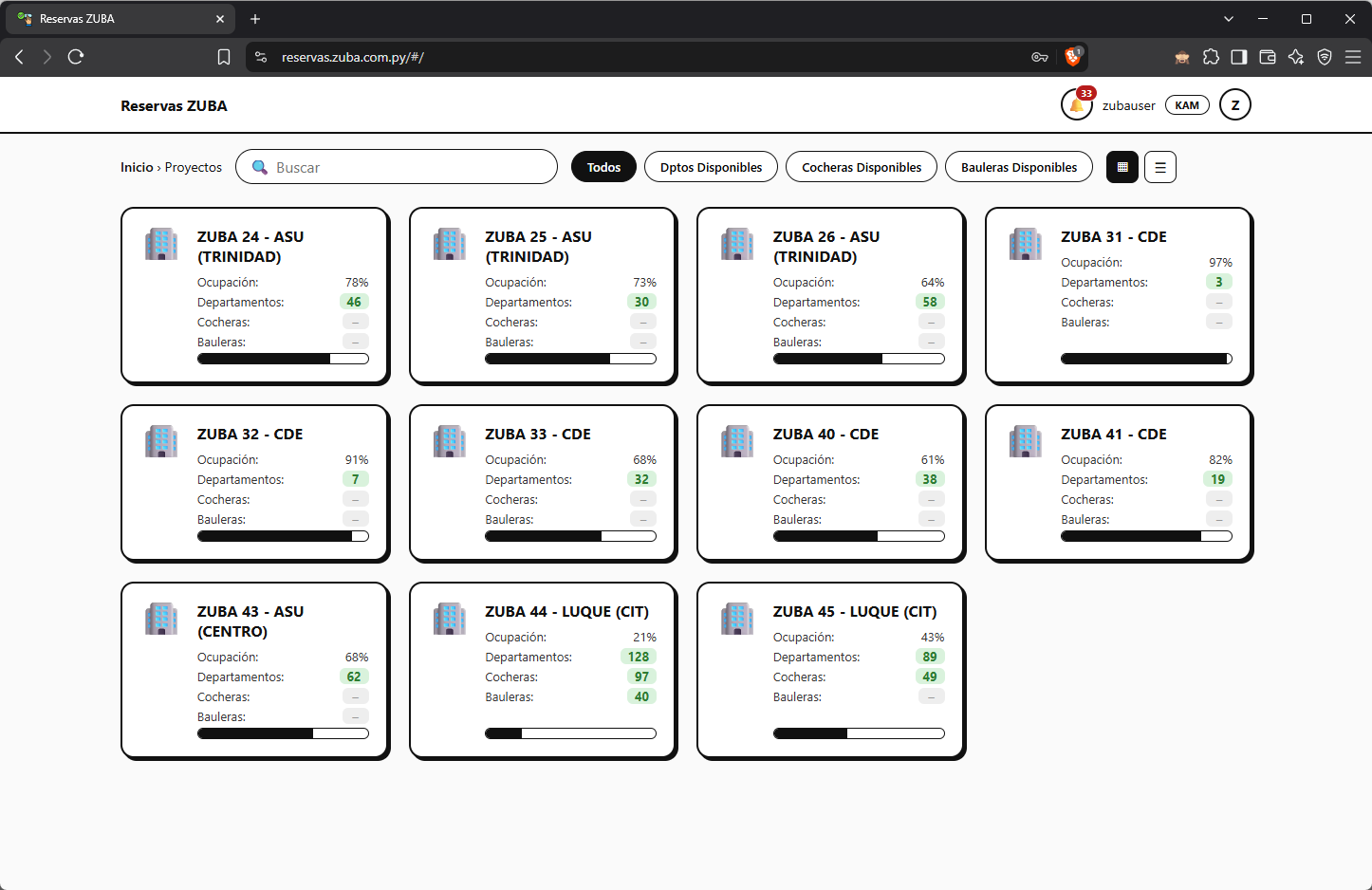Filter by Dptos Disponibles

(x=711, y=167)
